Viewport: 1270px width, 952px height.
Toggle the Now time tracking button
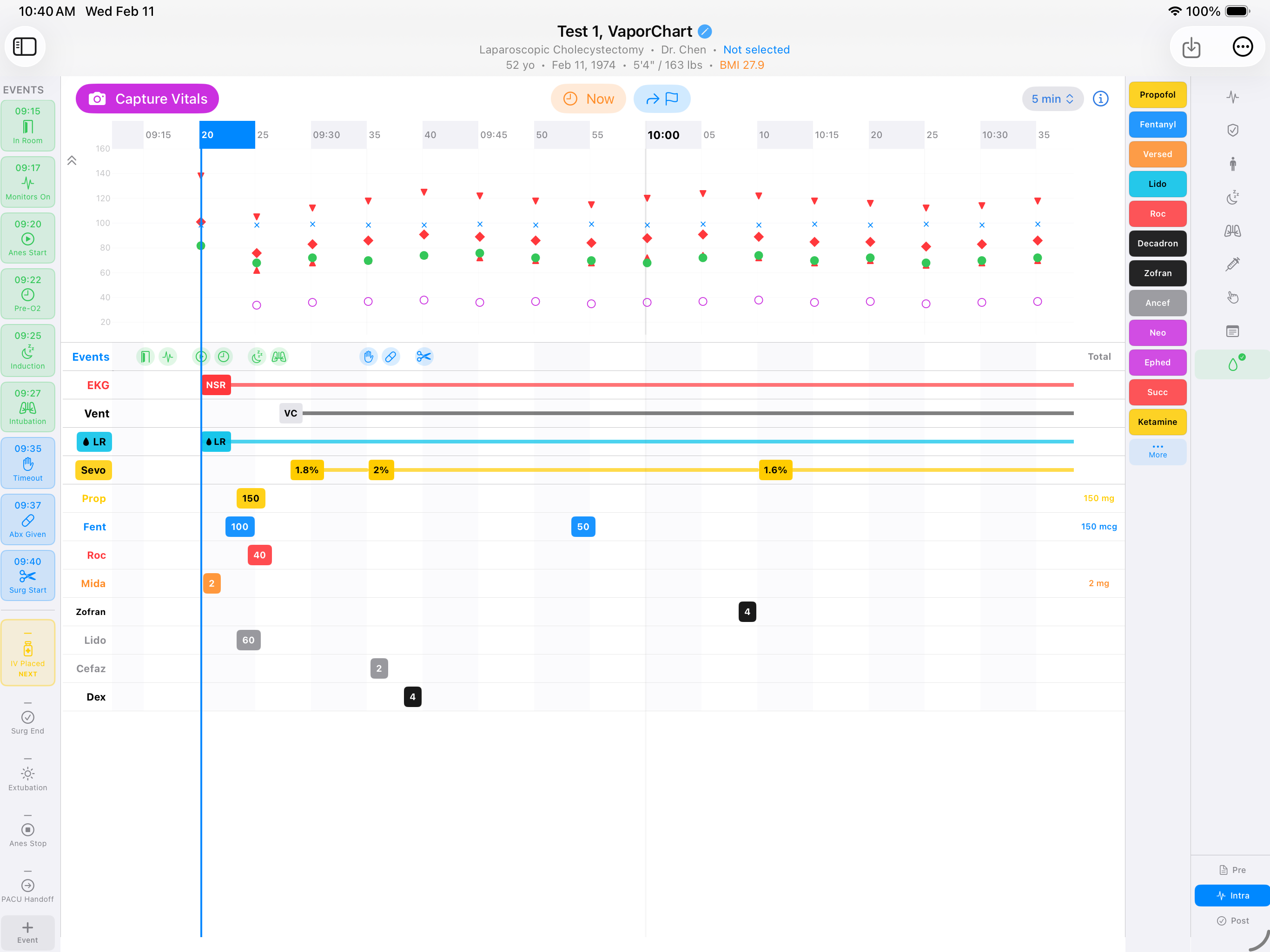pos(589,98)
